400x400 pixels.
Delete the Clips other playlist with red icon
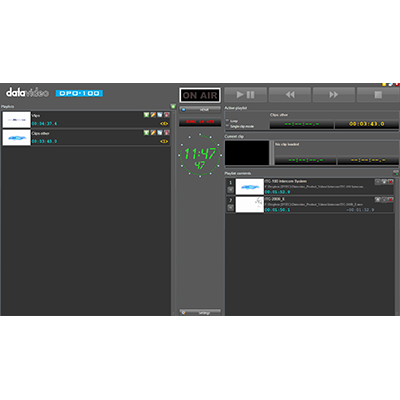point(166,133)
